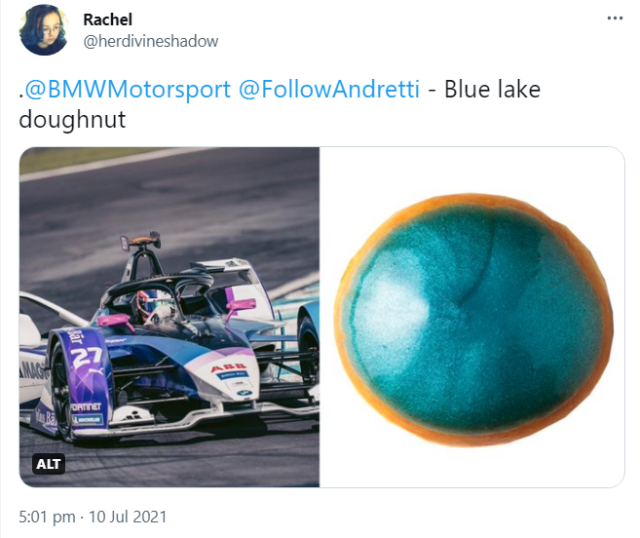The width and height of the screenshot is (640, 538).
Task: Open the @FollowAndretti mention link
Action: pos(329,89)
